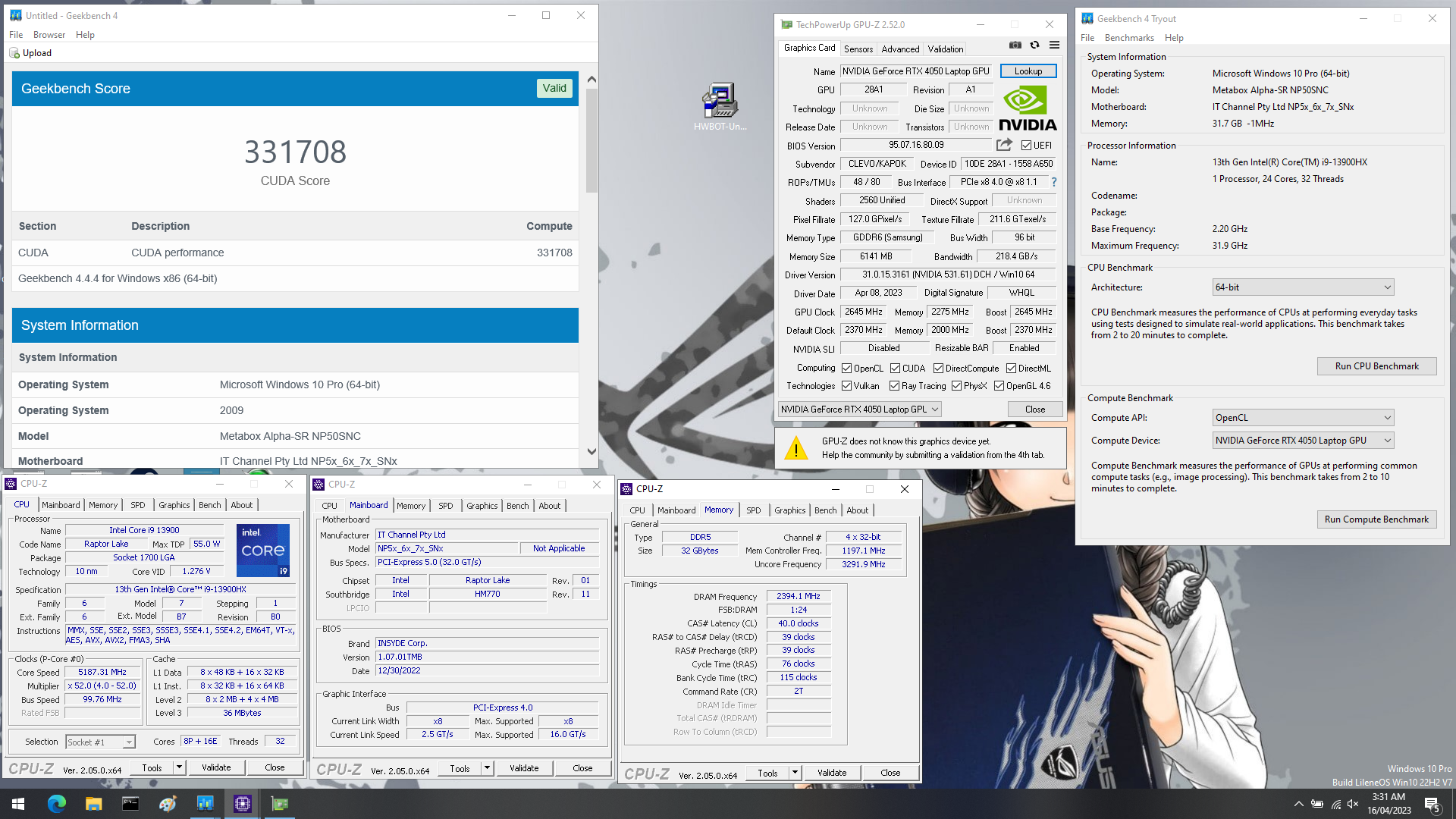
Task: Open File Explorer from the taskbar
Action: (x=93, y=804)
